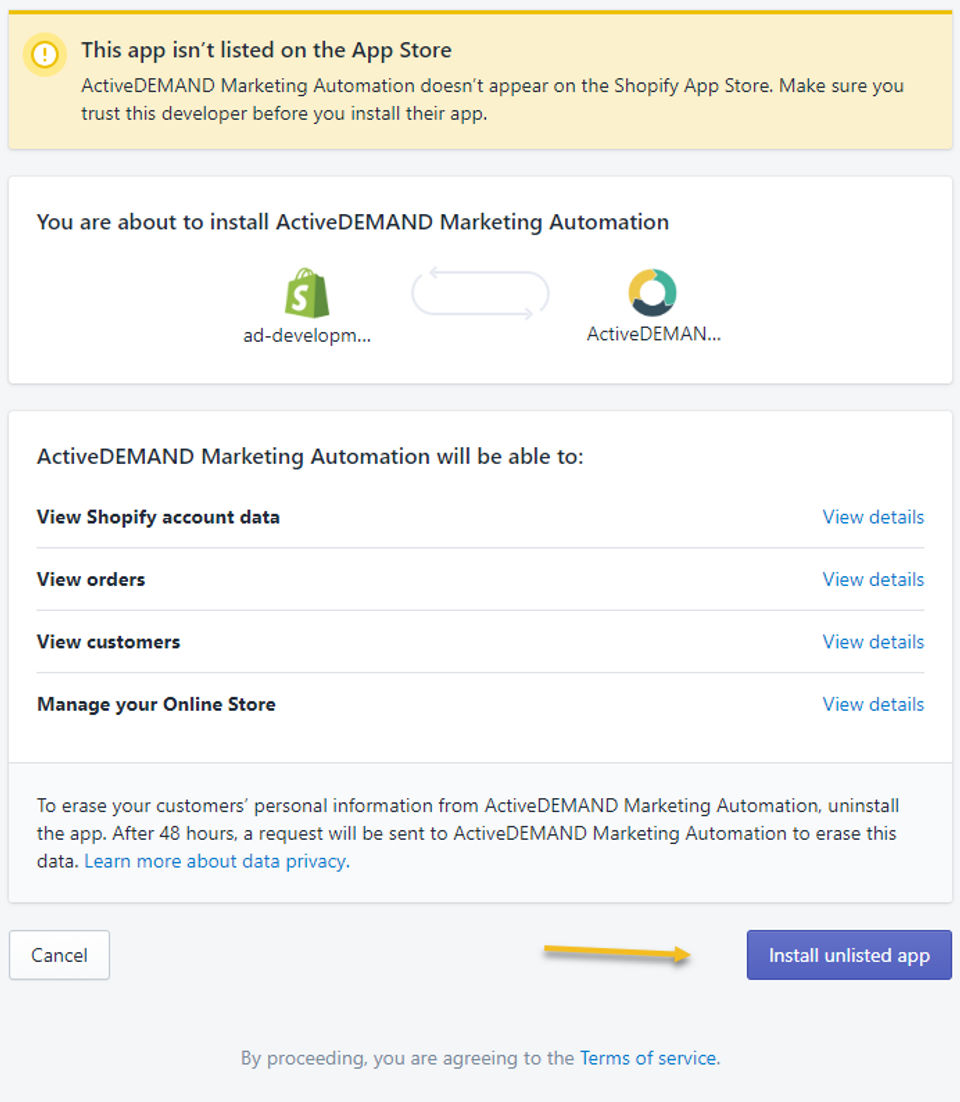Click the yellow warning exclamation icon
The height and width of the screenshot is (1102, 960).
coord(45,55)
